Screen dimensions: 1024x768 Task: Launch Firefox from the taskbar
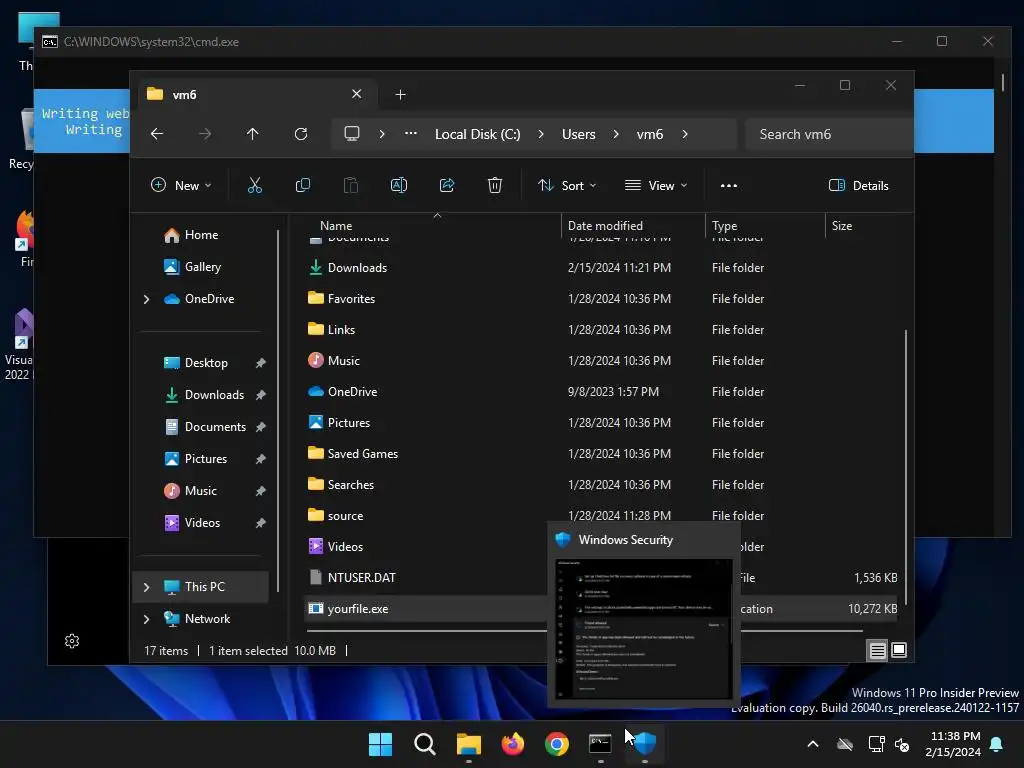click(513, 744)
